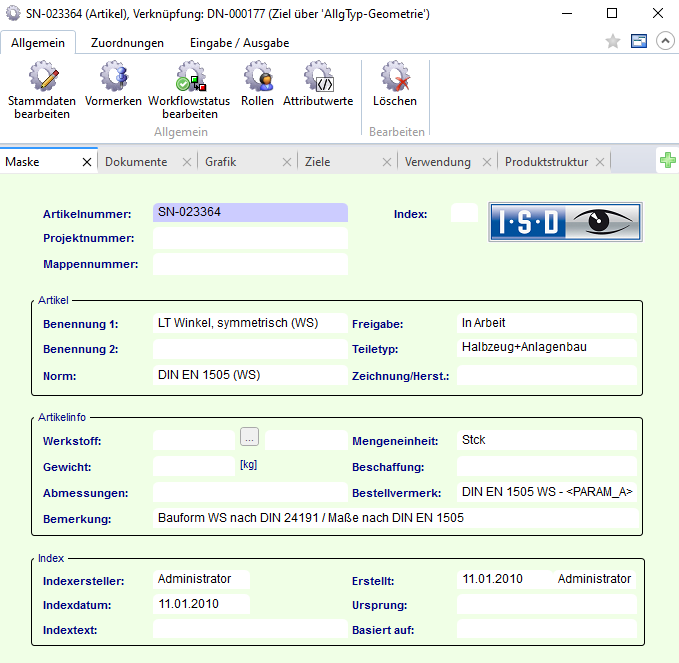Open Werkstoff selection with ellipsis button
Image resolution: width=679 pixels, height=663 pixels.
(250, 436)
